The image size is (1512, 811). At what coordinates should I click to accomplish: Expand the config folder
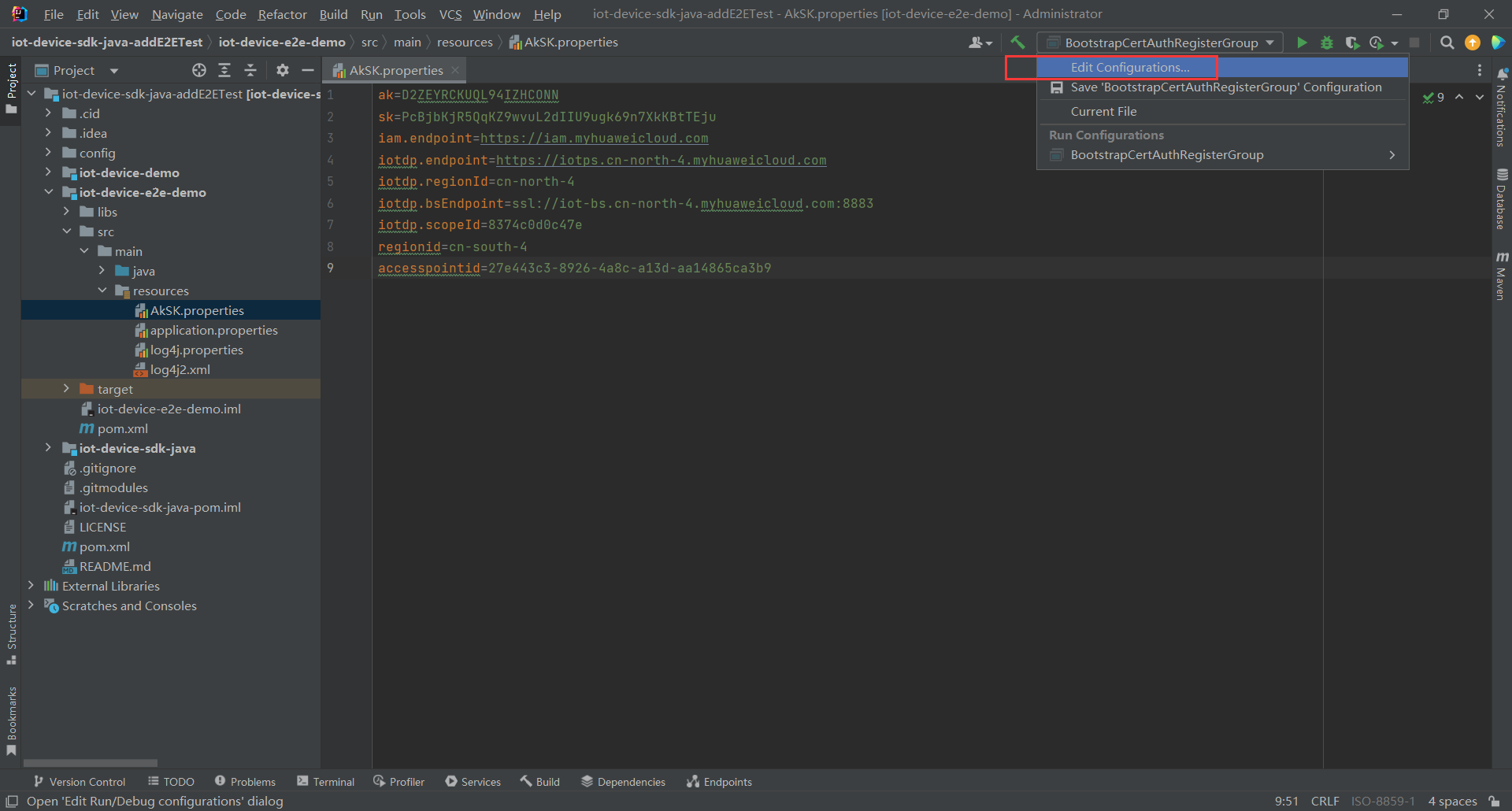coord(48,153)
